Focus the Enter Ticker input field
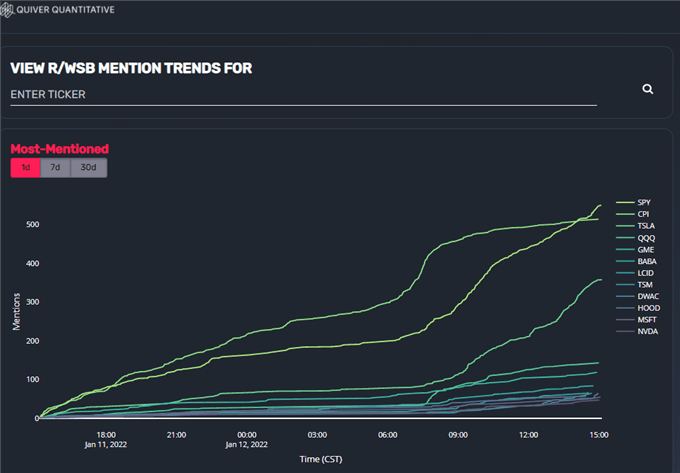Image resolution: width=680 pixels, height=473 pixels. pos(304,95)
